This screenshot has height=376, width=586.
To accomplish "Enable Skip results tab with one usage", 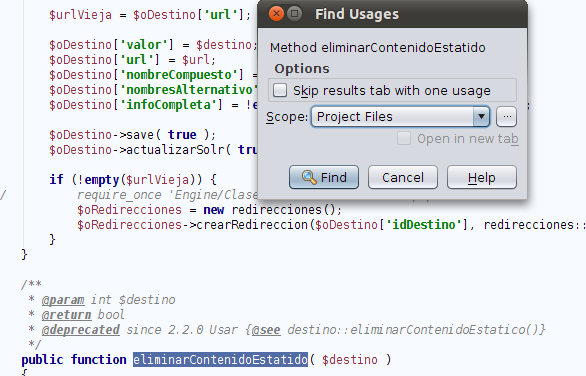I will click(x=280, y=90).
